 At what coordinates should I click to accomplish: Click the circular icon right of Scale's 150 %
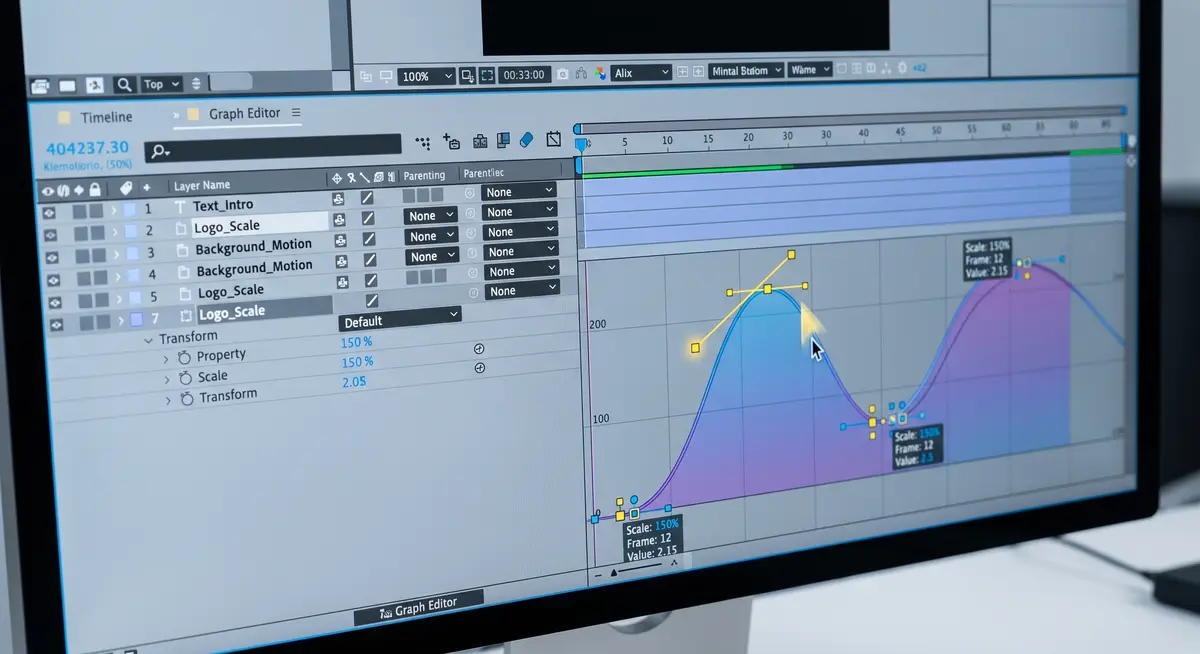coord(479,368)
